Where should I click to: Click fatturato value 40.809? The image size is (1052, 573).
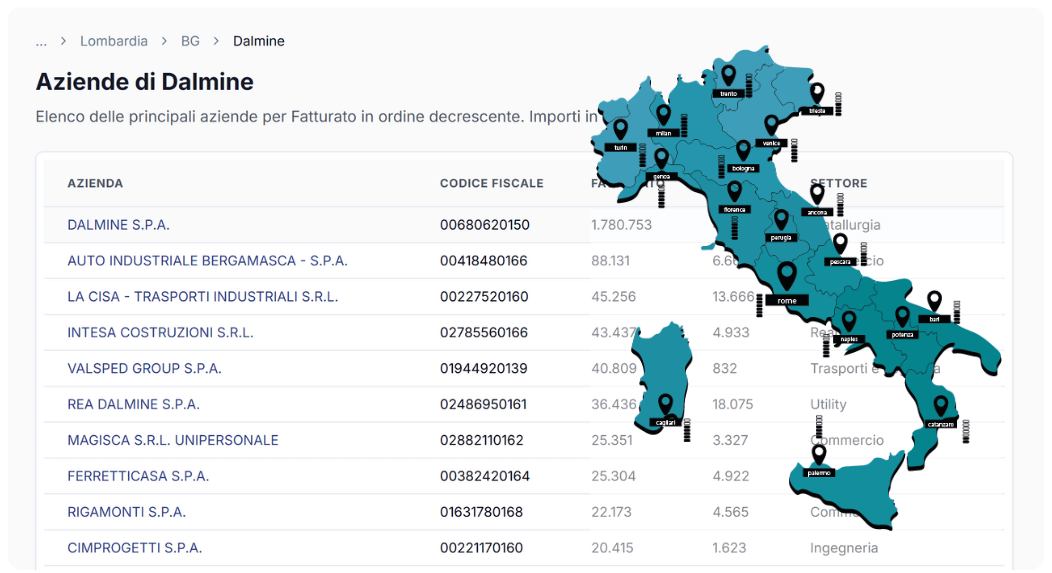[613, 368]
